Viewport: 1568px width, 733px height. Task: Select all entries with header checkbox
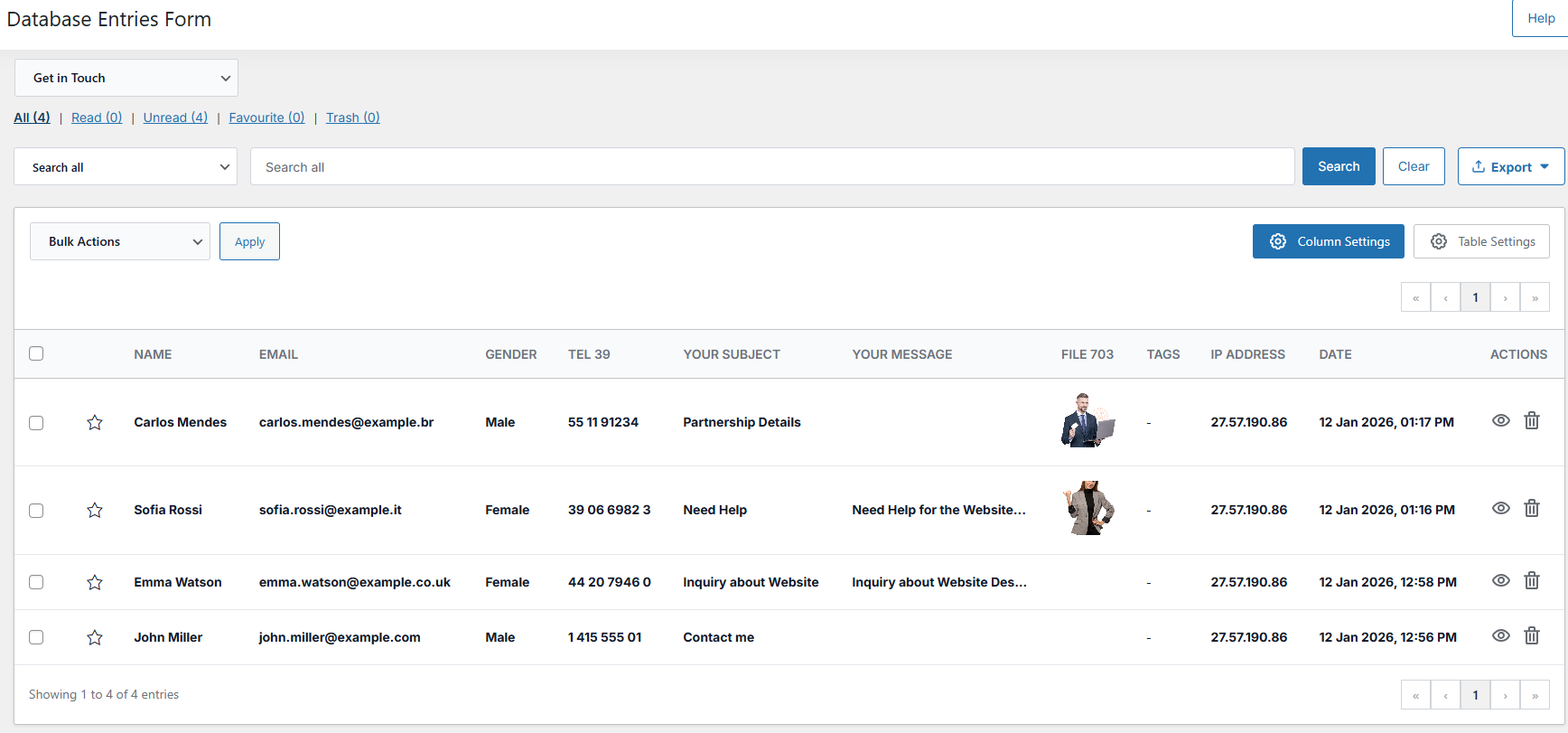(36, 353)
